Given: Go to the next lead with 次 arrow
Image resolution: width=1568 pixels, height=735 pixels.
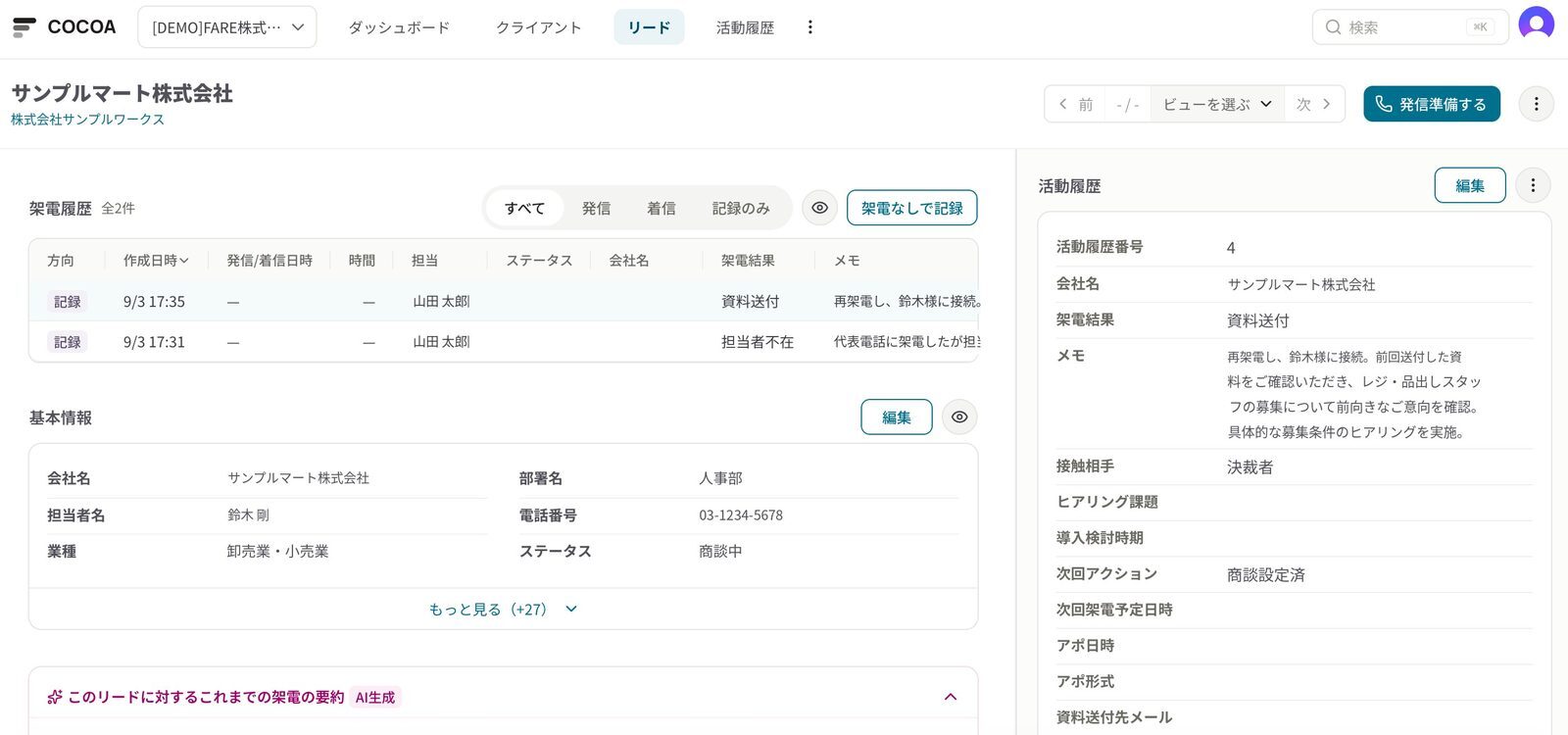Looking at the screenshot, I should tap(1314, 104).
